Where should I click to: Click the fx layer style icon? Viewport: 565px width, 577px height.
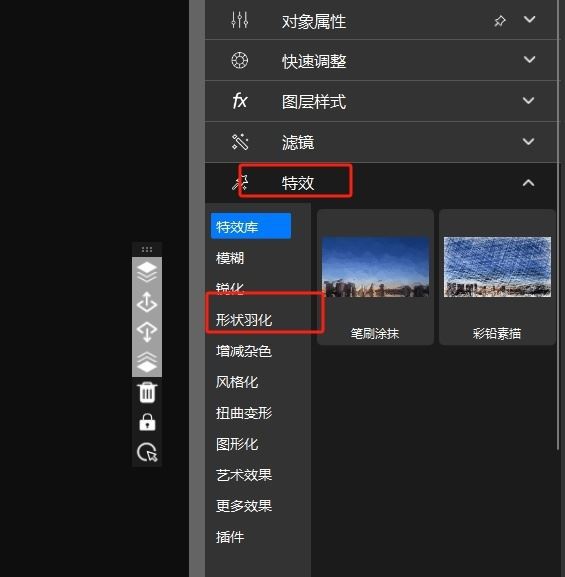click(x=240, y=100)
